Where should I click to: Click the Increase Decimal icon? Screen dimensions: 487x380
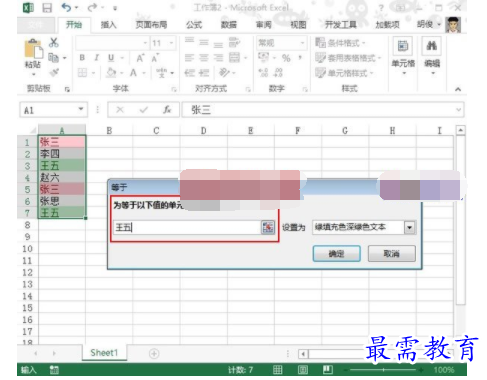[x=263, y=72]
